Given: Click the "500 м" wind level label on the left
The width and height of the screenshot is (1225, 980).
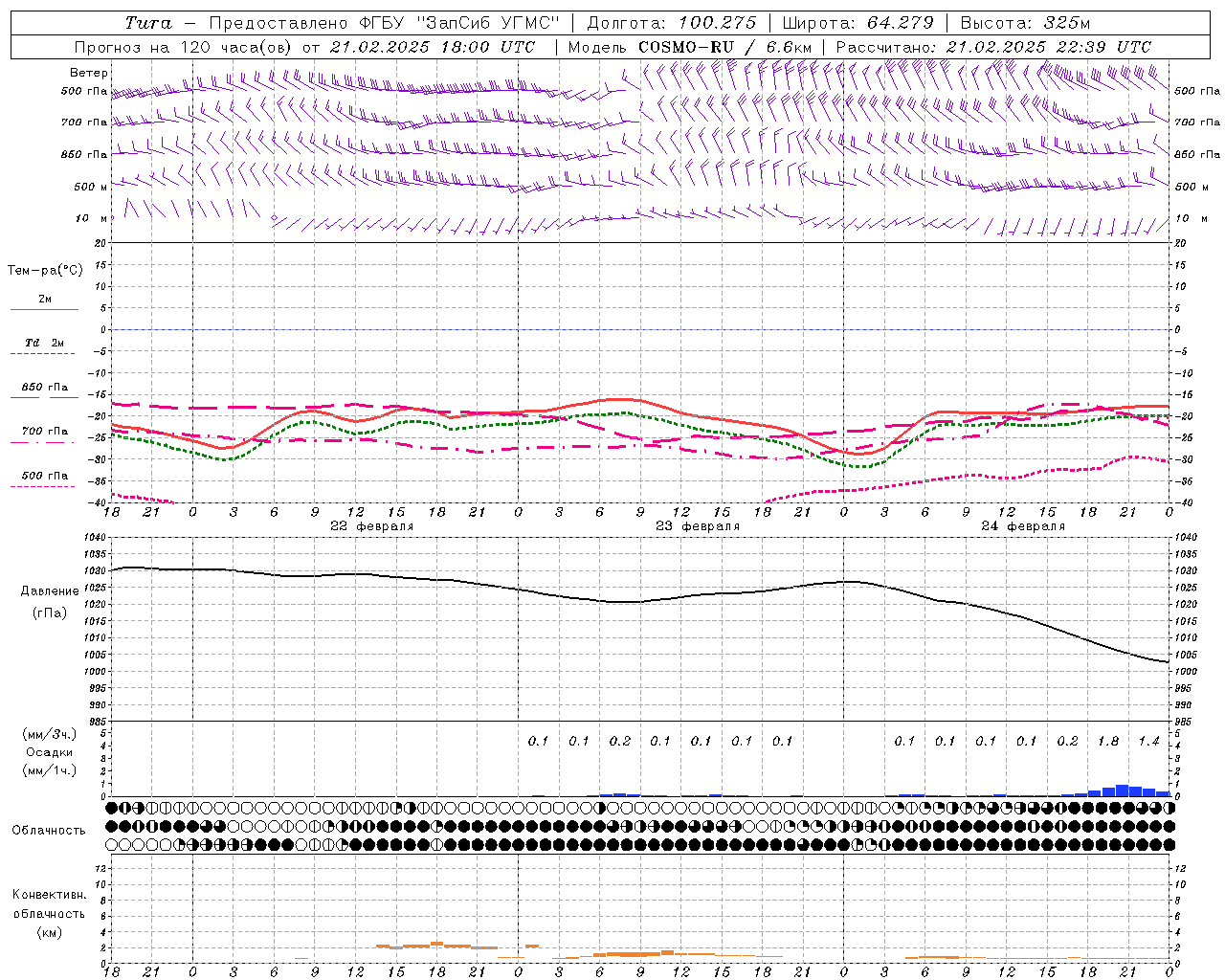Looking at the screenshot, I should pyautogui.click(x=91, y=188).
